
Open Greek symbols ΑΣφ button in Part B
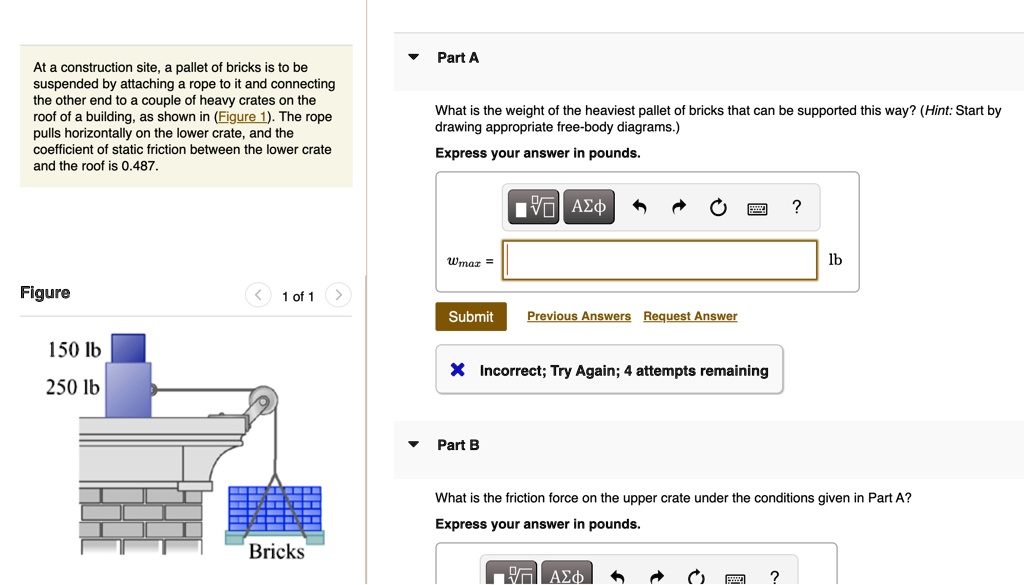[x=567, y=573]
